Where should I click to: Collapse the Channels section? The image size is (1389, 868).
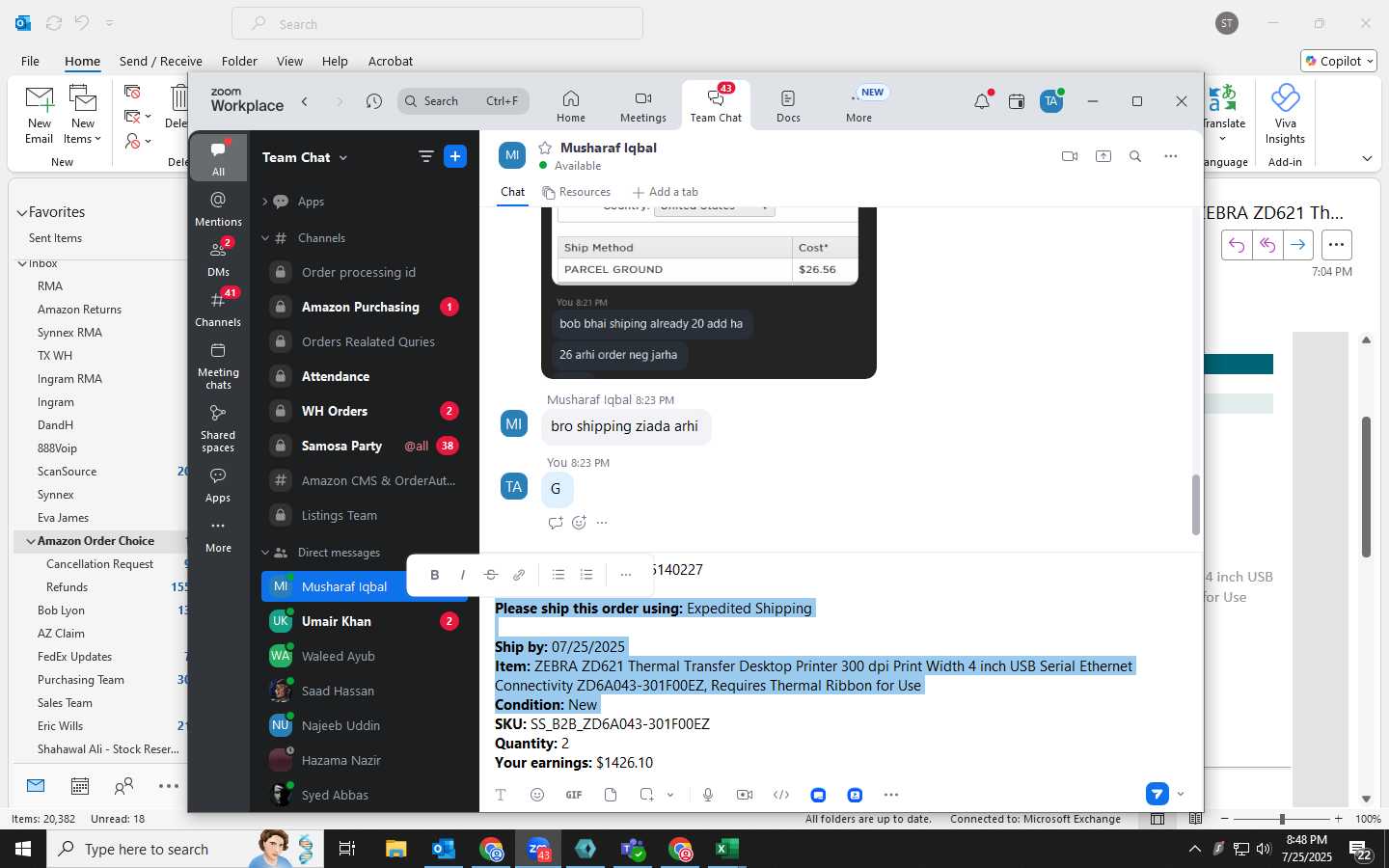tap(265, 238)
